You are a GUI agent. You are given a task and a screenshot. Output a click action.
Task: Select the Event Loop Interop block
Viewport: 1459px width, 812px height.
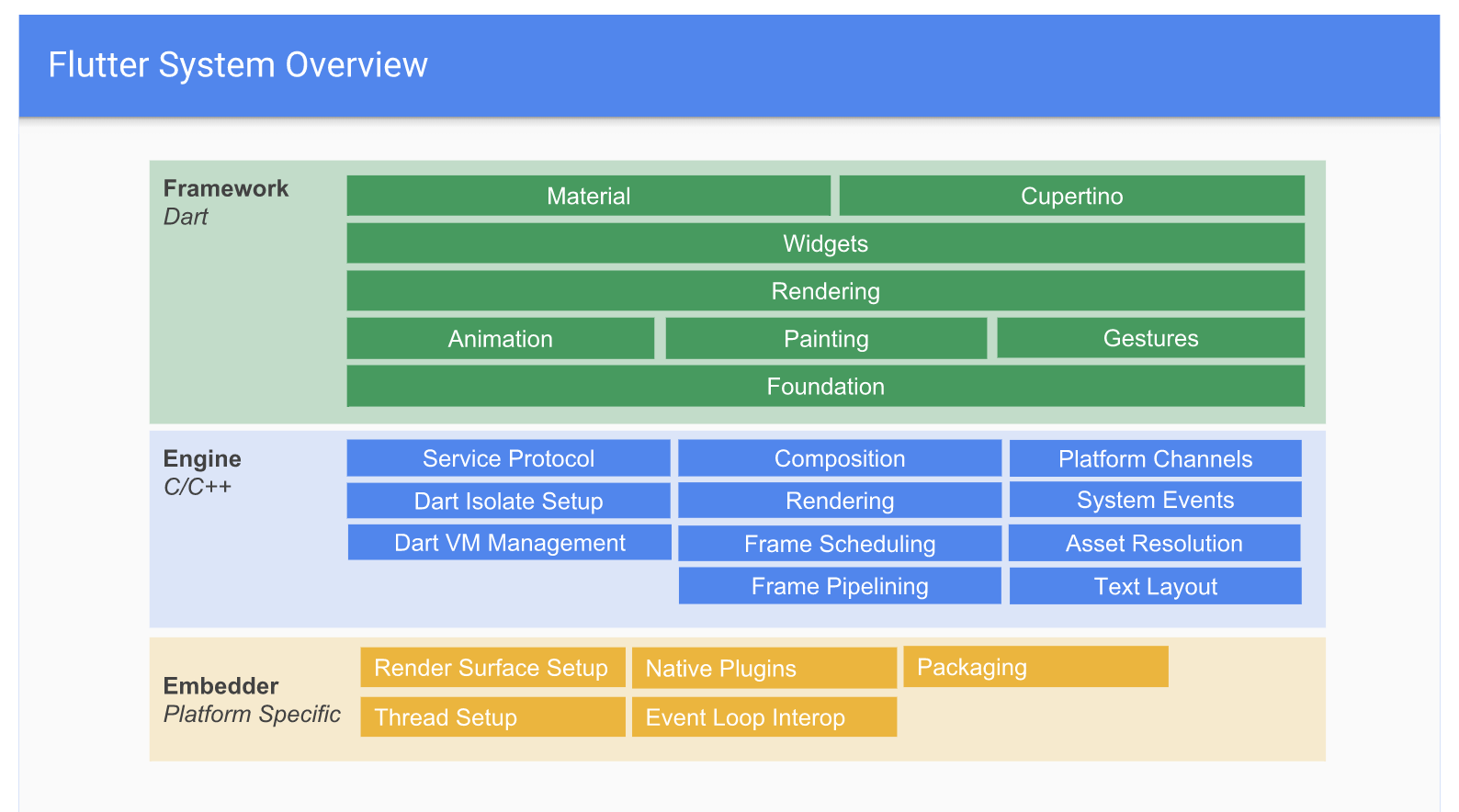764,717
